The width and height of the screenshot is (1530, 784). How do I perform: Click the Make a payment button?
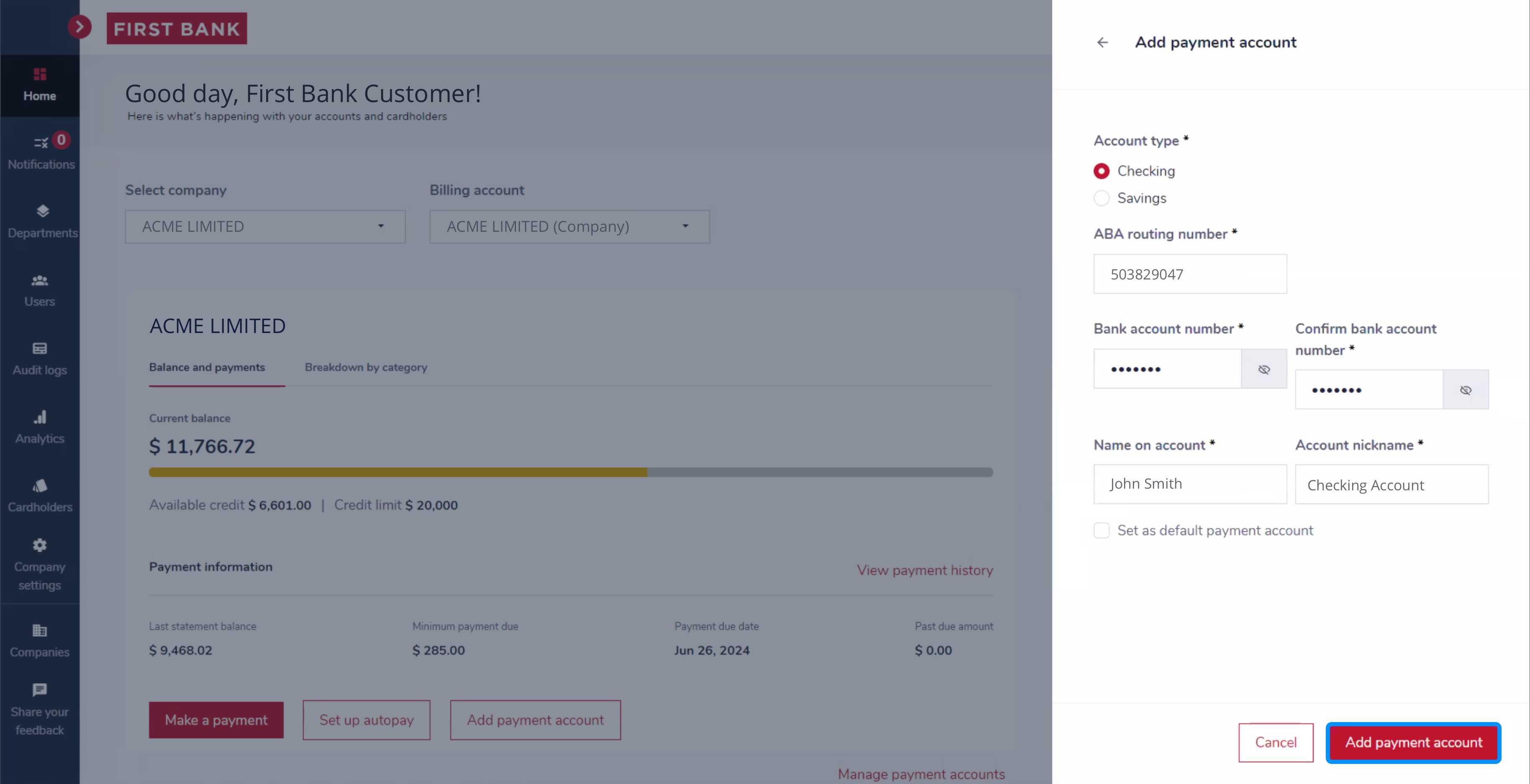(x=216, y=720)
